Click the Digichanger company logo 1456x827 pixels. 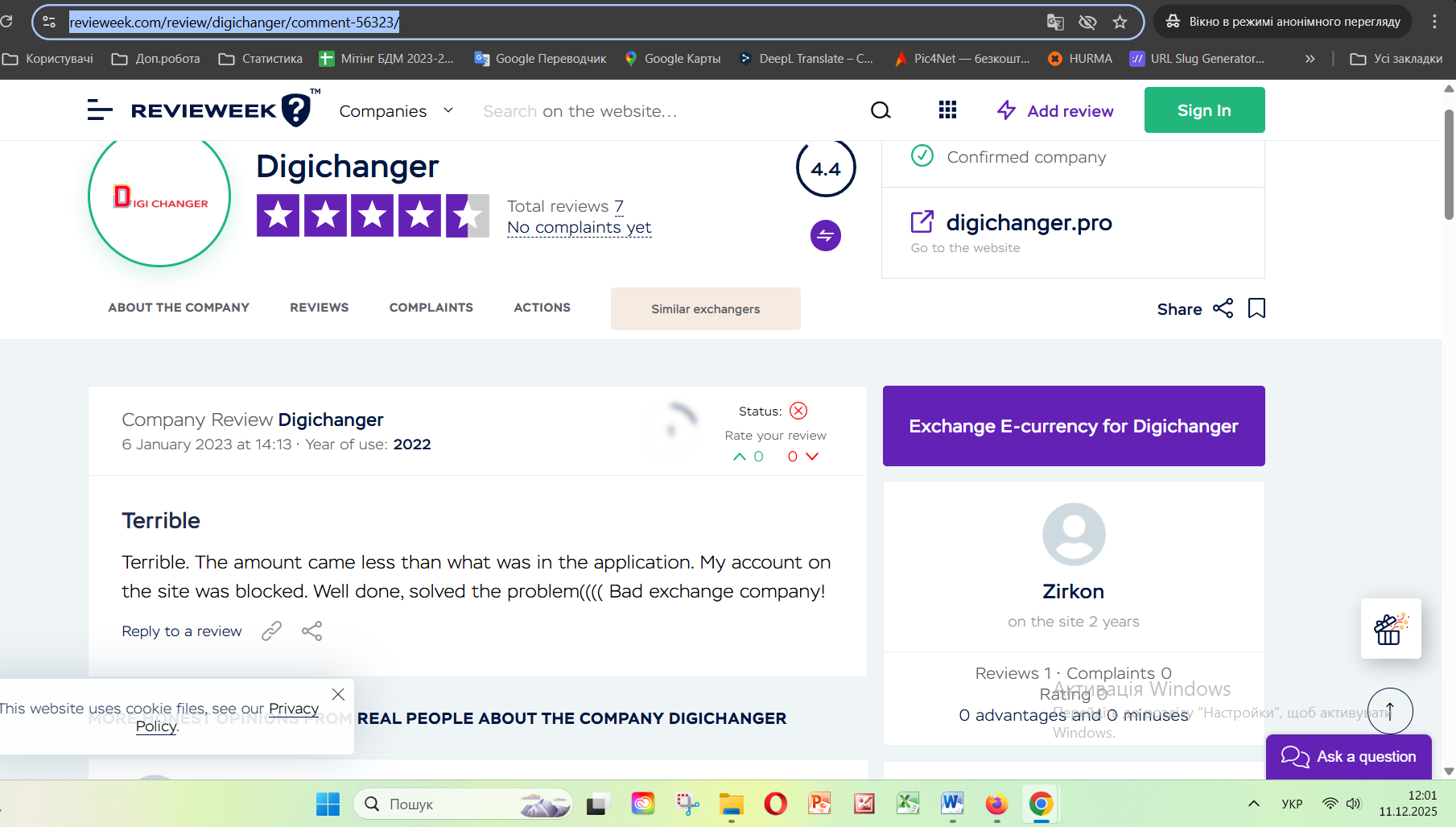pos(159,196)
